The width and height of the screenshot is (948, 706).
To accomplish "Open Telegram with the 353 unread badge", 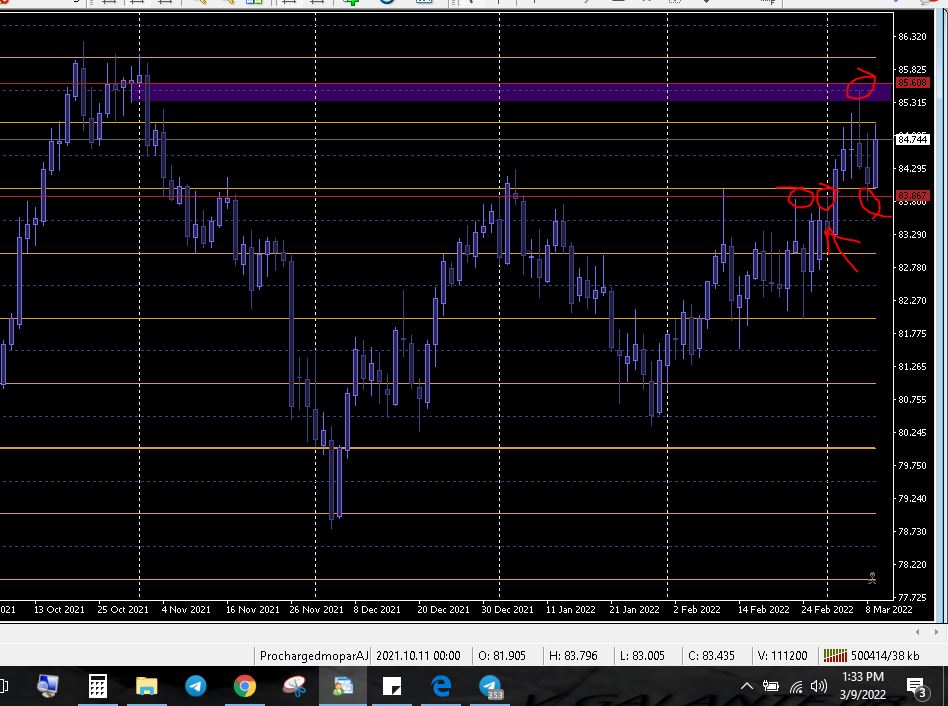I will click(490, 687).
